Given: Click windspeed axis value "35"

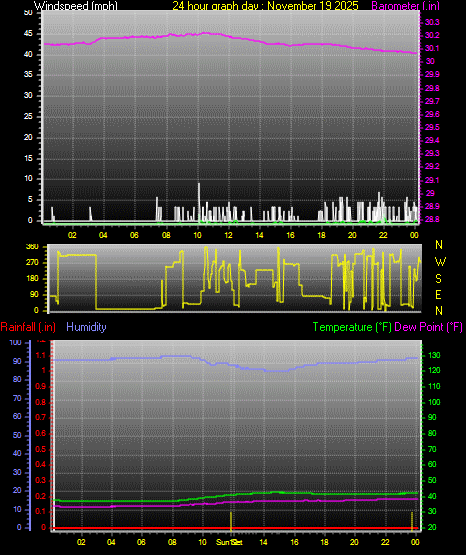Looking at the screenshot, I should (28, 74).
